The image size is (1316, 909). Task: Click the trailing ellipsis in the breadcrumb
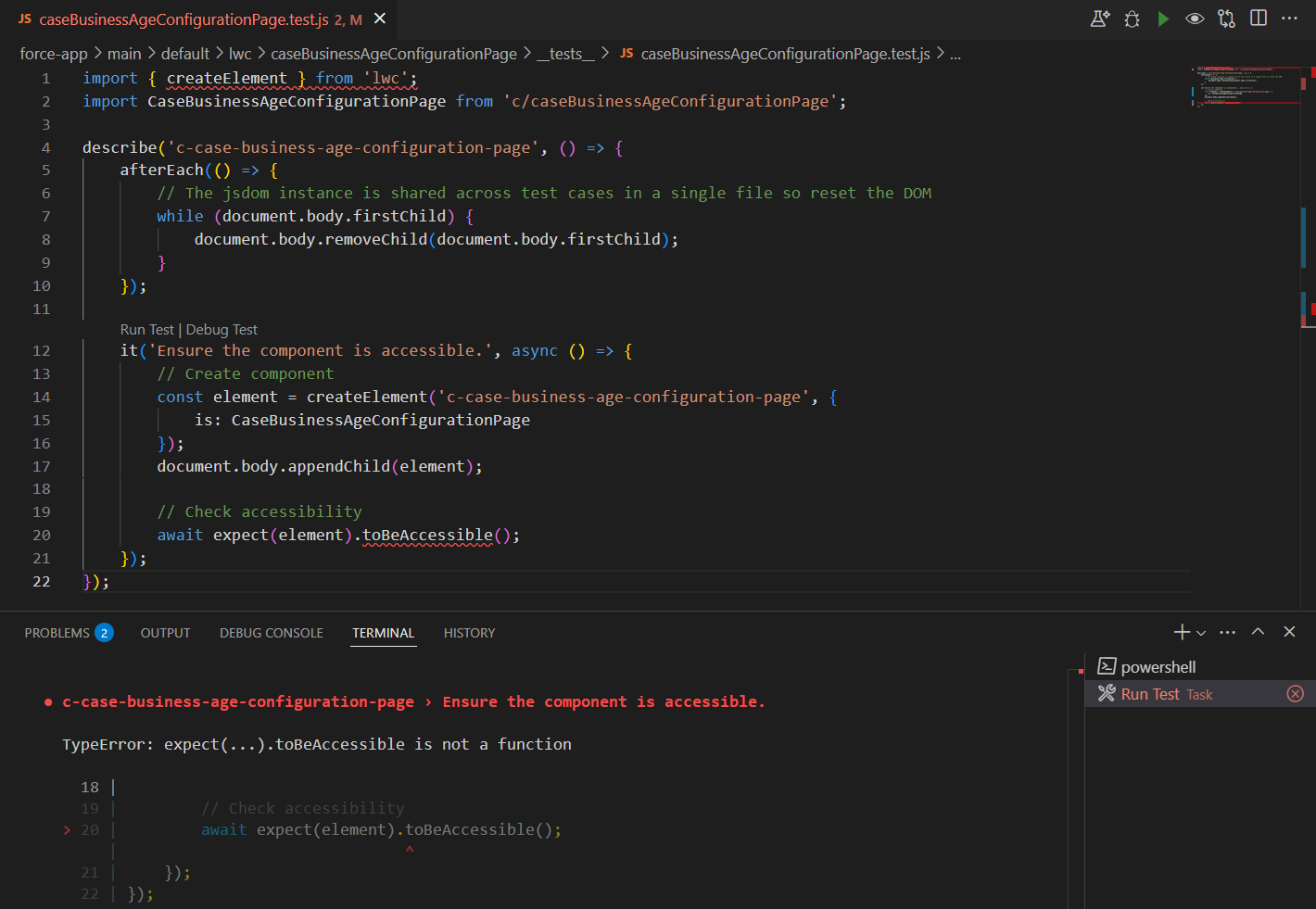coord(955,54)
